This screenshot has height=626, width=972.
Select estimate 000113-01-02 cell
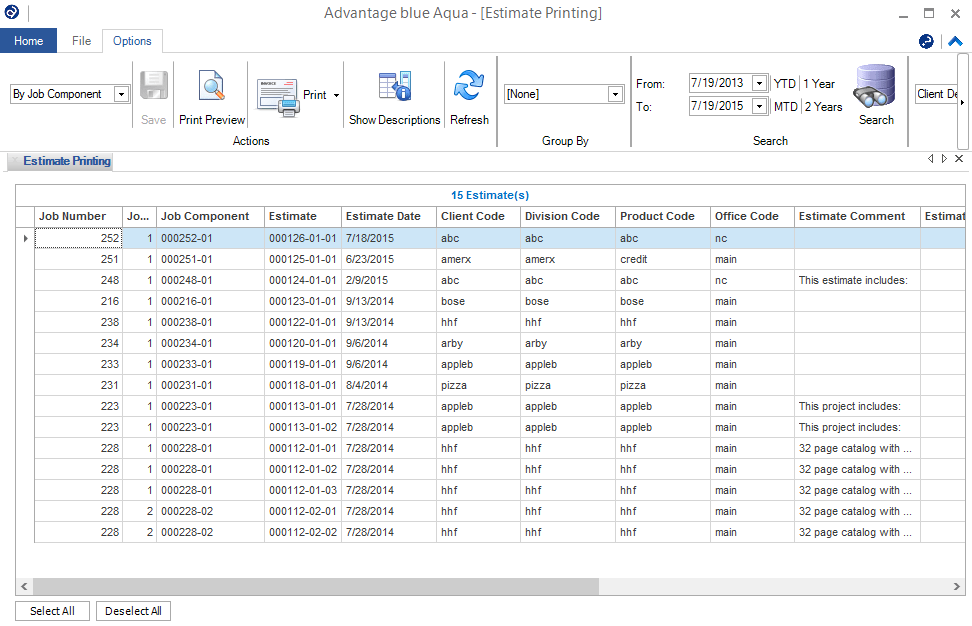pyautogui.click(x=303, y=428)
